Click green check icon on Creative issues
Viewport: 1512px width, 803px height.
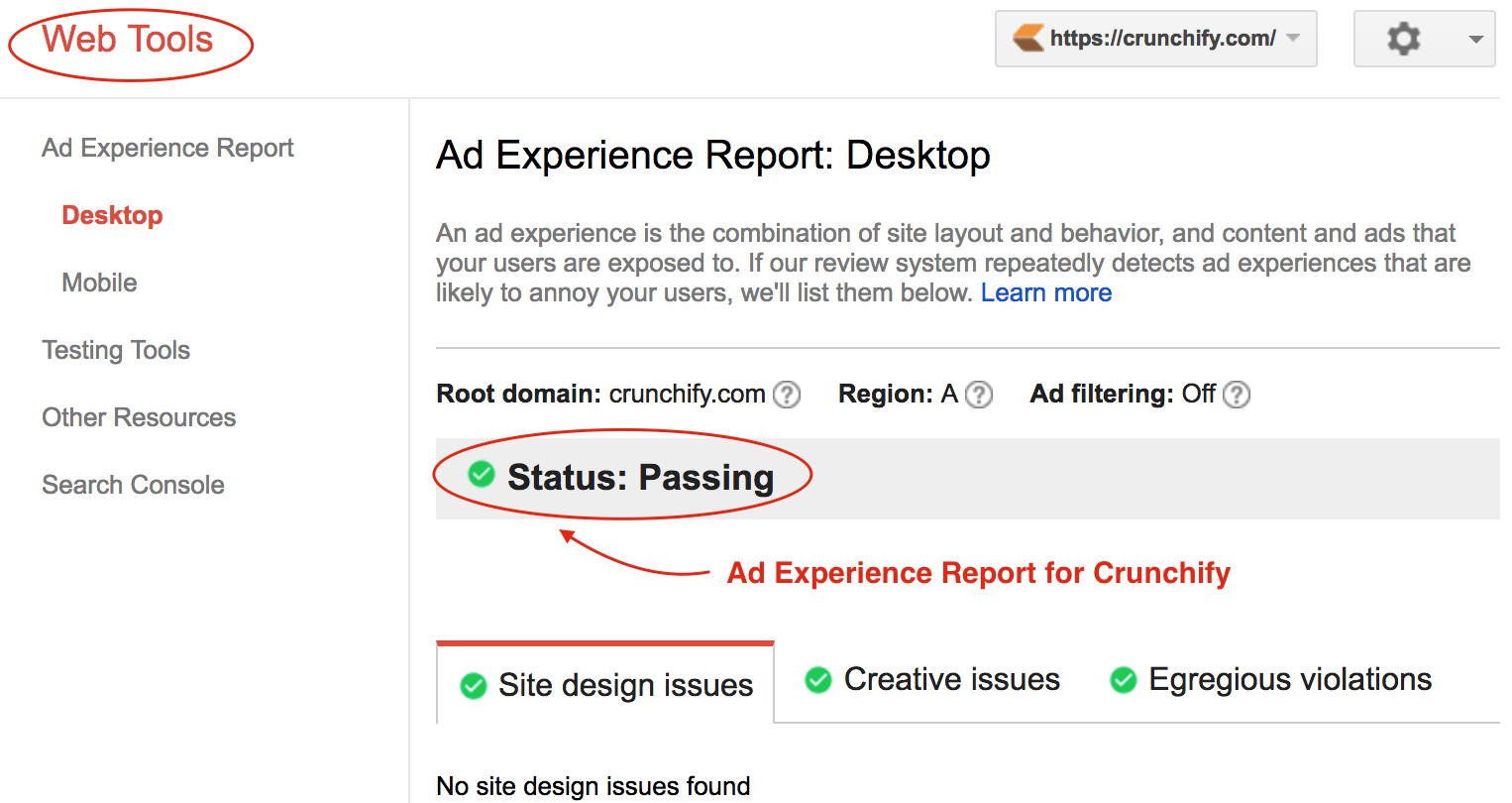818,680
